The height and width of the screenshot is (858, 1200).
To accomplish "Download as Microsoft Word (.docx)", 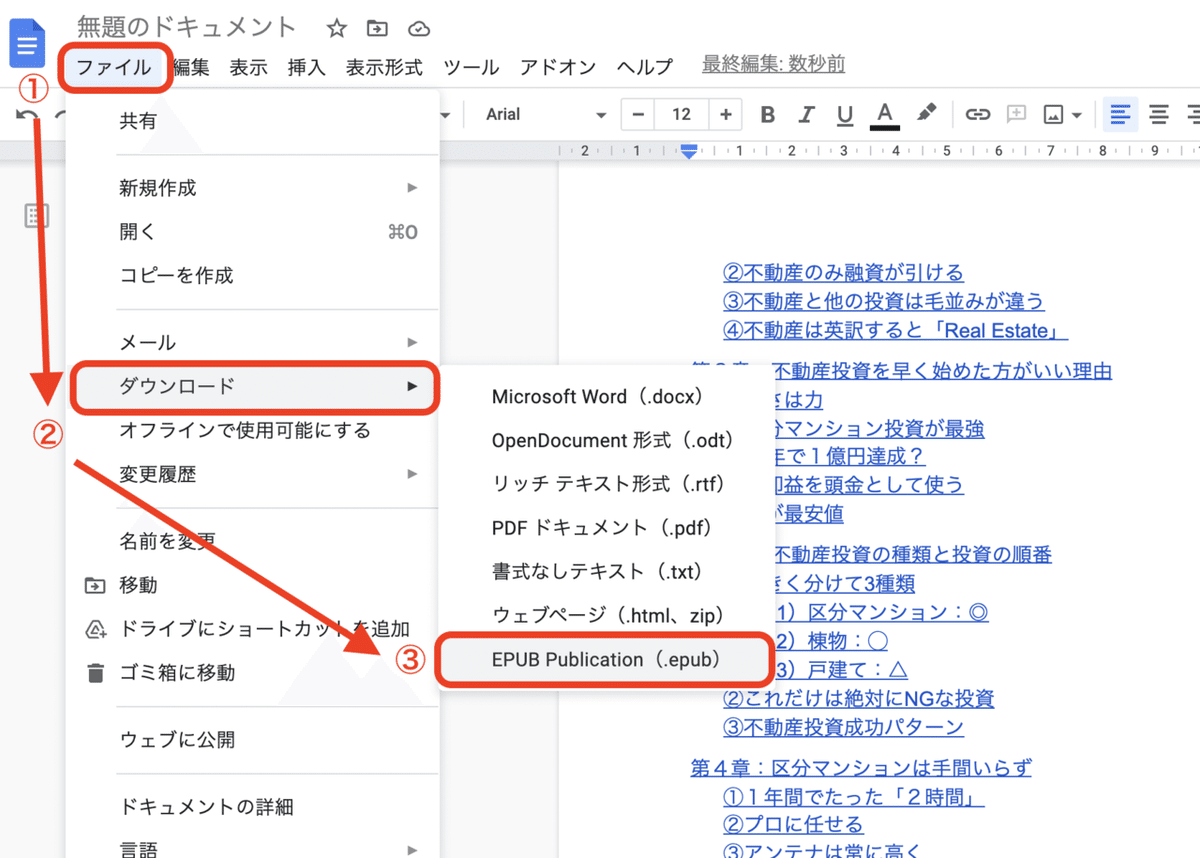I will click(x=605, y=397).
